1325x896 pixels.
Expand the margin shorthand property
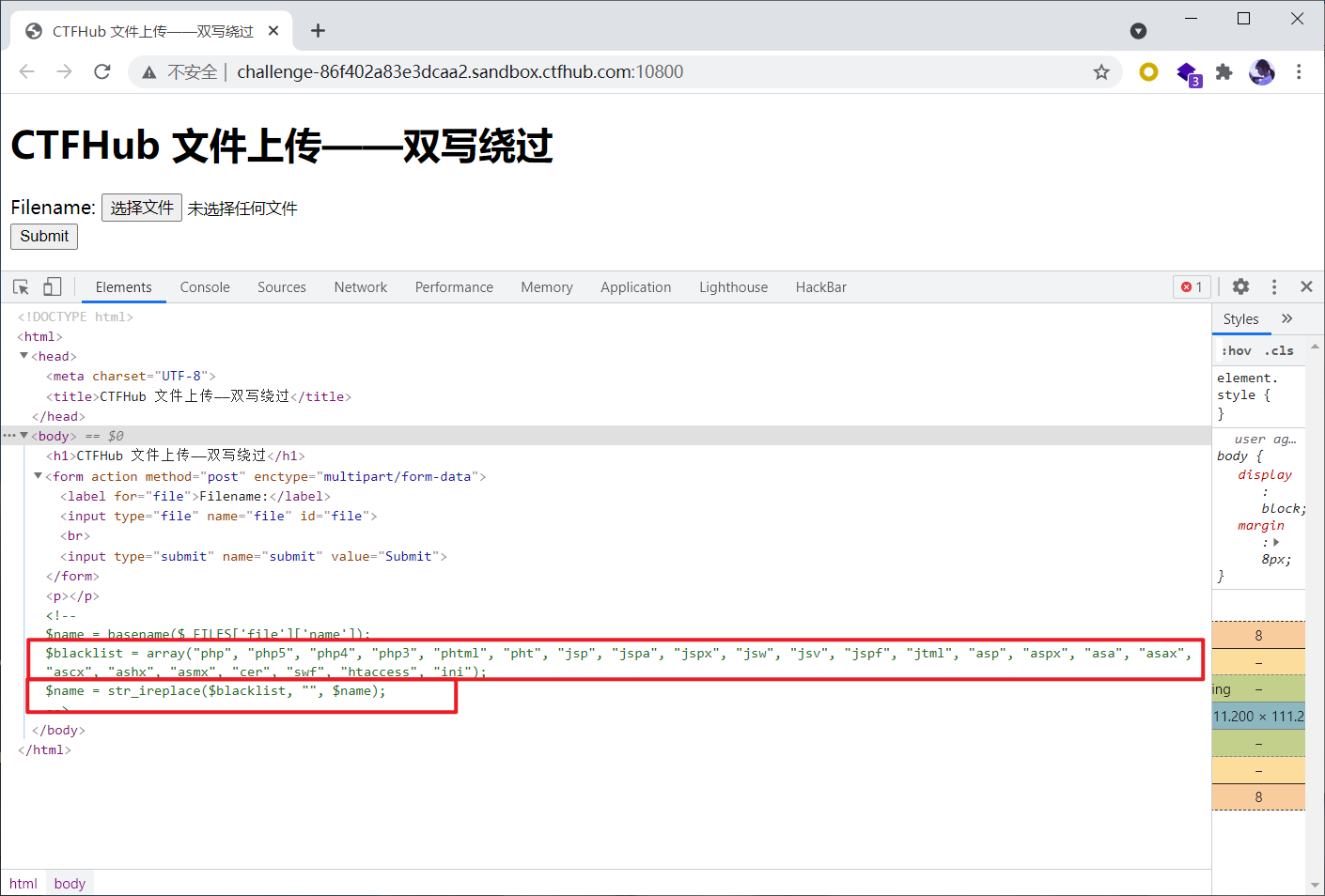1276,543
